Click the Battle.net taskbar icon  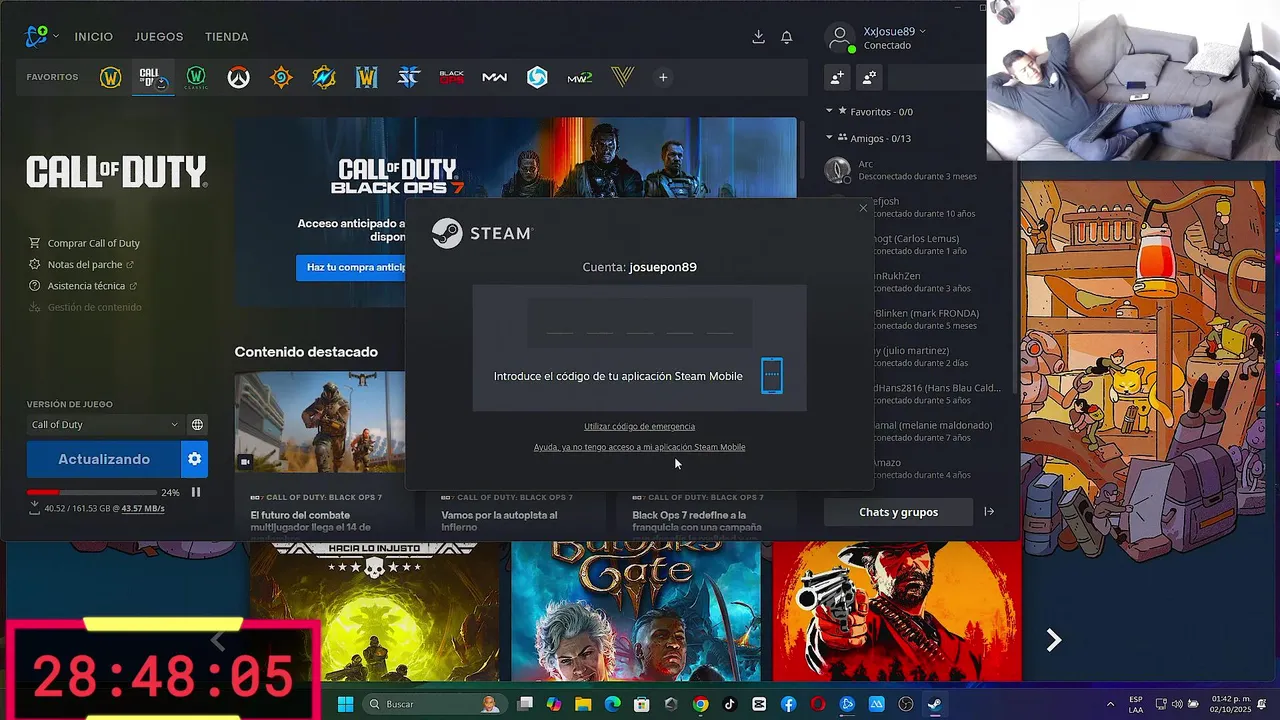[847, 704]
